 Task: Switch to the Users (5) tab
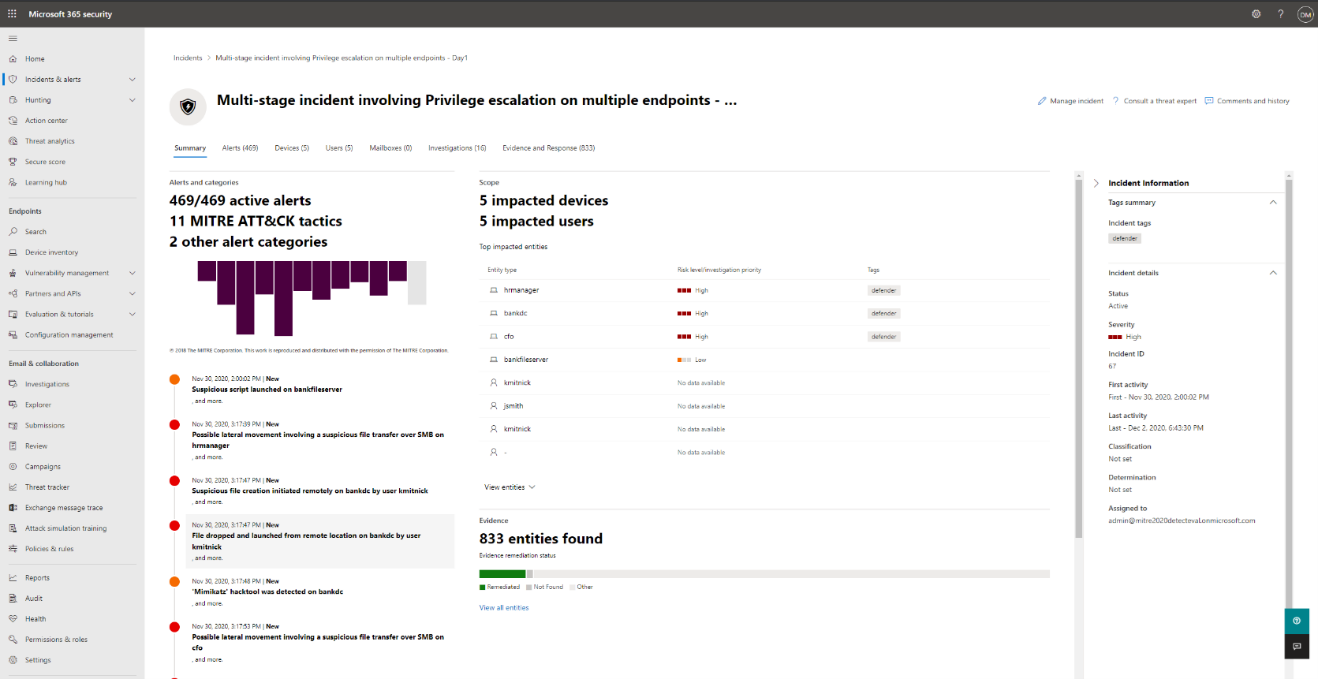[x=339, y=147]
